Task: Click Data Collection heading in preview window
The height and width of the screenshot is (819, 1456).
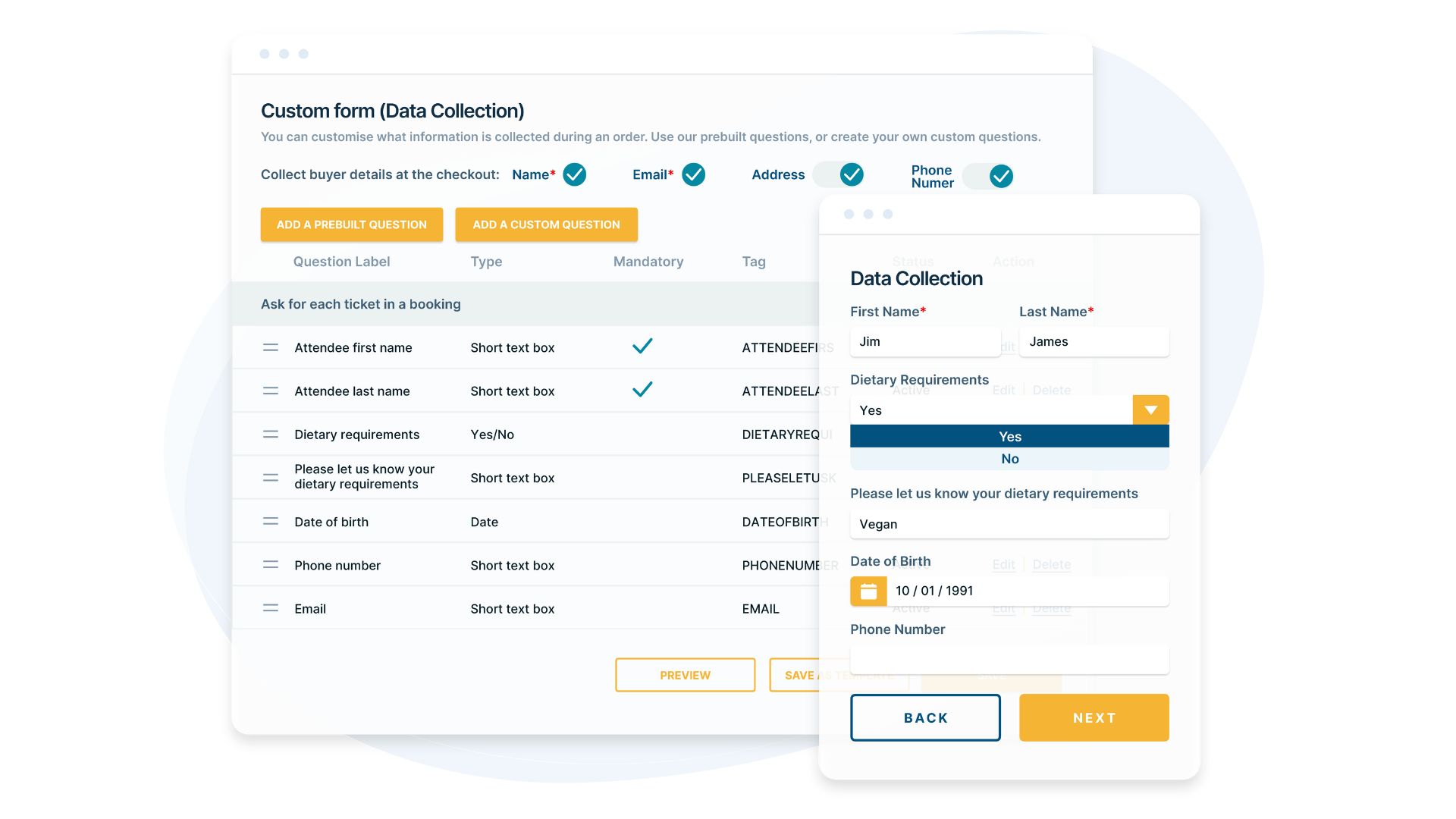Action: pos(916,278)
